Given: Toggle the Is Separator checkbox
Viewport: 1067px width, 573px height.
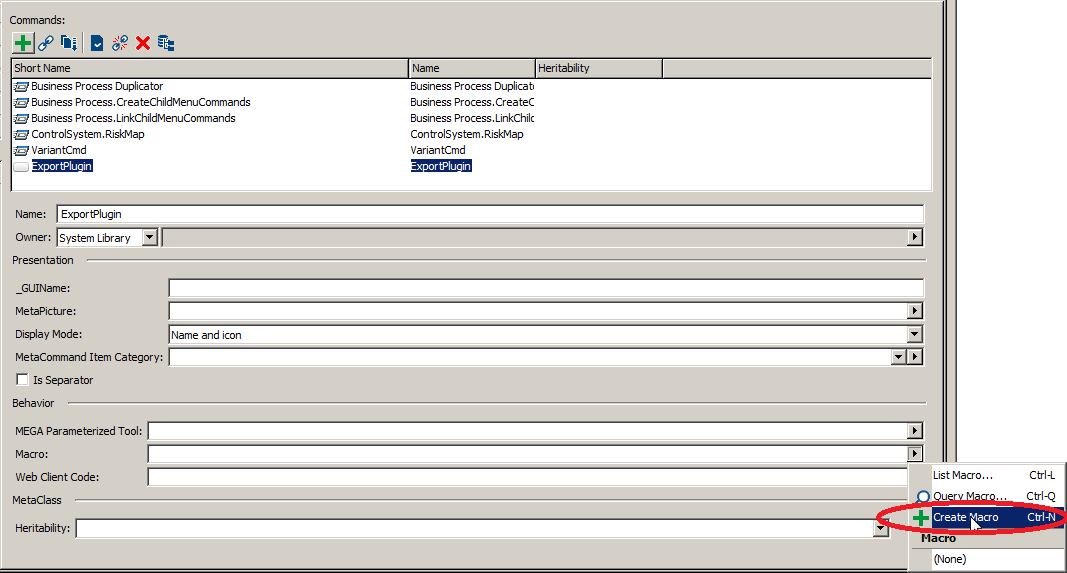Looking at the screenshot, I should coord(22,380).
